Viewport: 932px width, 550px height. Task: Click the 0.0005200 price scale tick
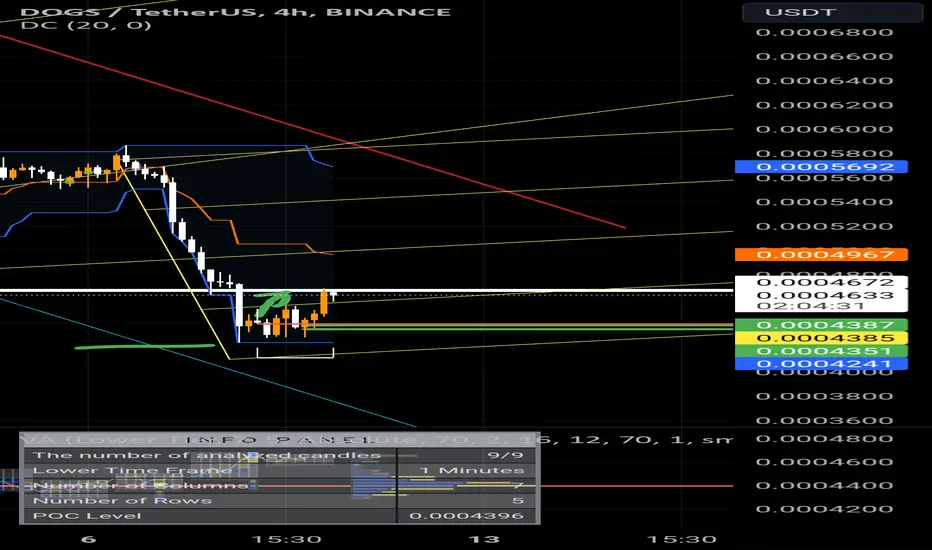pos(824,227)
